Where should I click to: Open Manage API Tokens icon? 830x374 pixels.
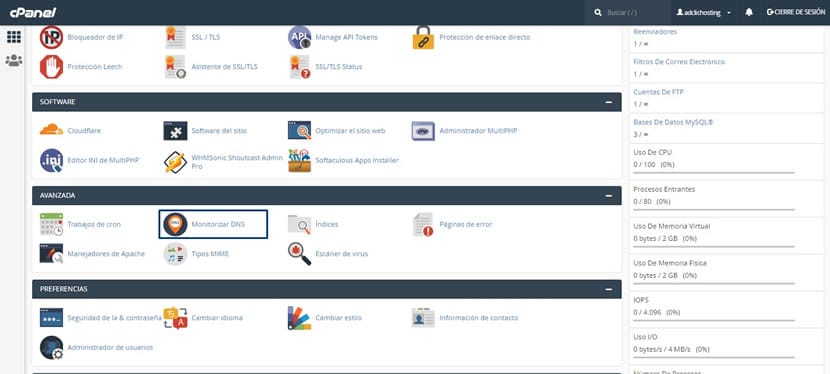tap(300, 37)
